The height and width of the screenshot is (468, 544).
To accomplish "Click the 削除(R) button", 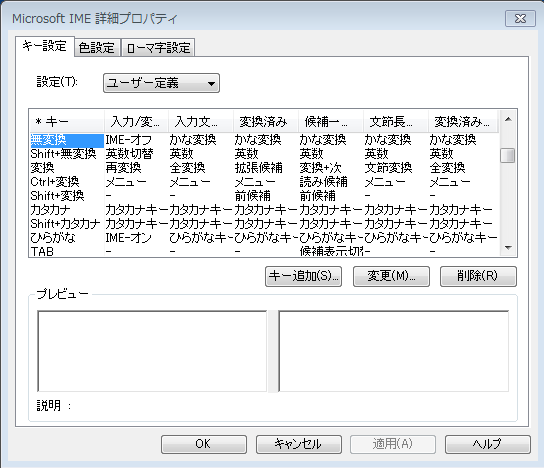I will tap(478, 276).
